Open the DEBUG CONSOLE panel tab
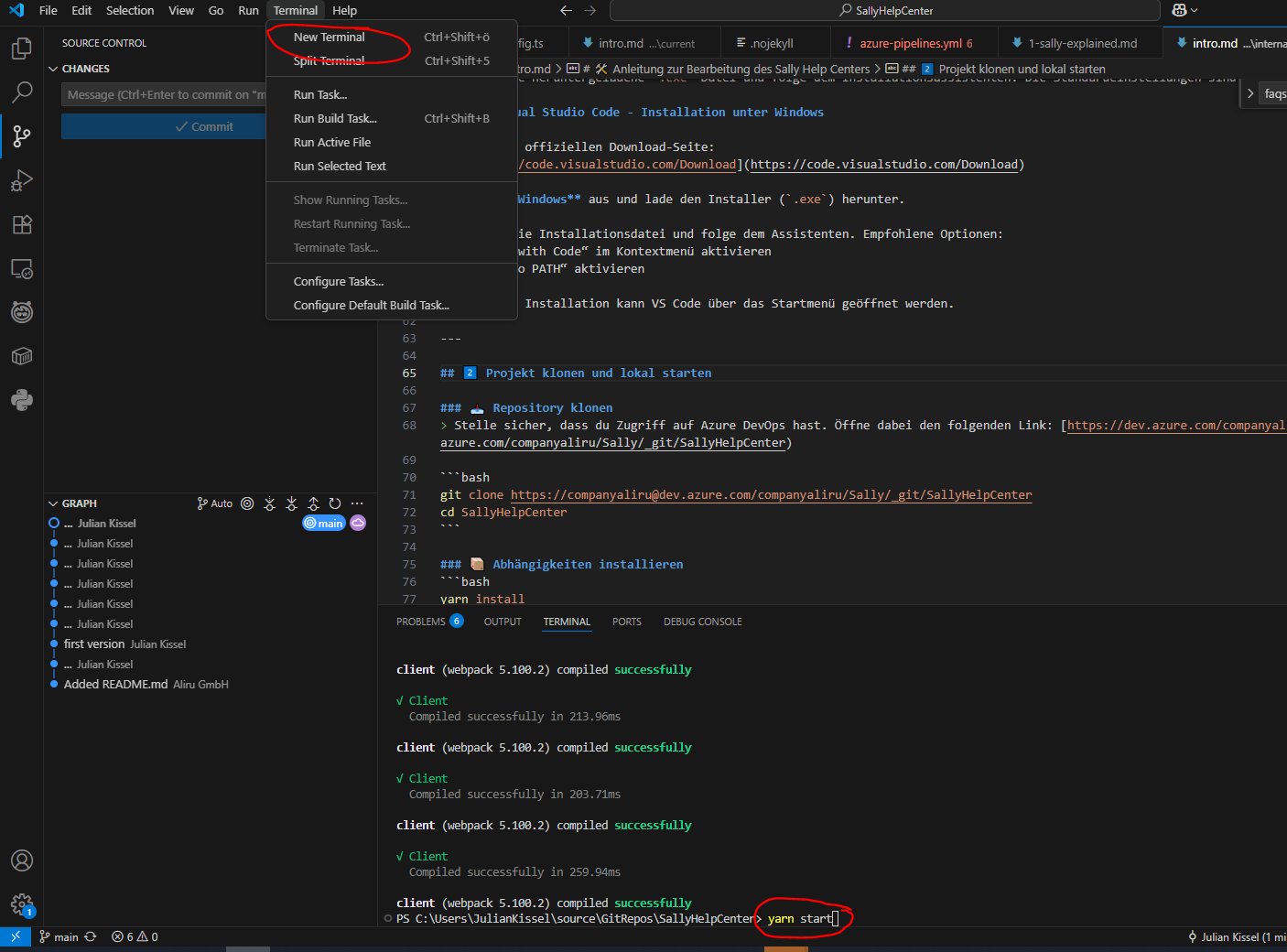 tap(703, 622)
